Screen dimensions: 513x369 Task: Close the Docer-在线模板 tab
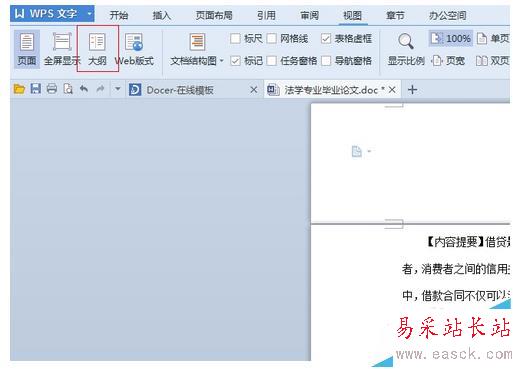coord(254,90)
